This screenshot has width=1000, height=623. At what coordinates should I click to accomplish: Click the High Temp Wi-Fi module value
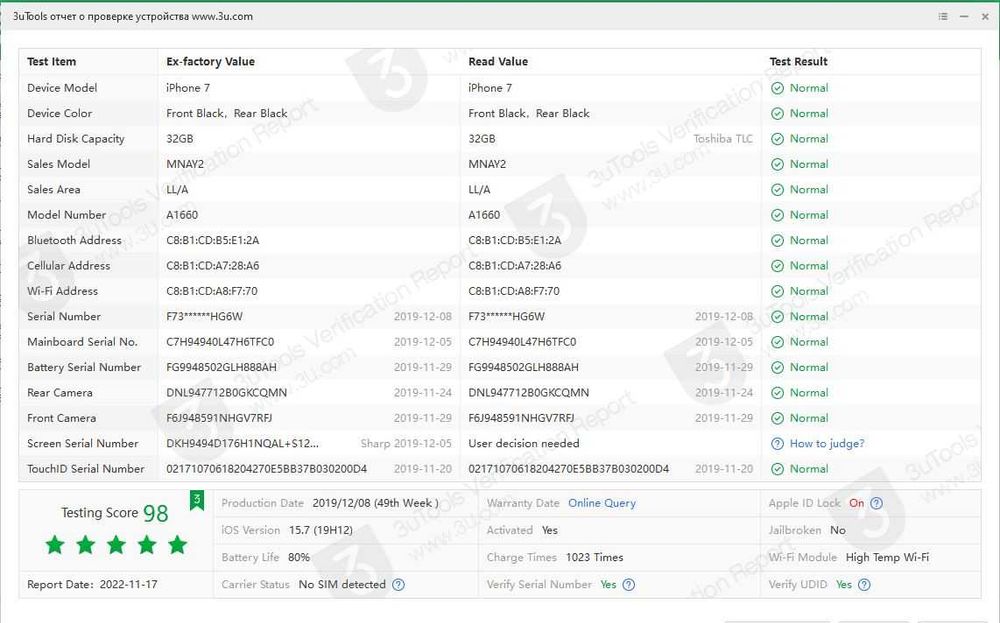pos(887,557)
